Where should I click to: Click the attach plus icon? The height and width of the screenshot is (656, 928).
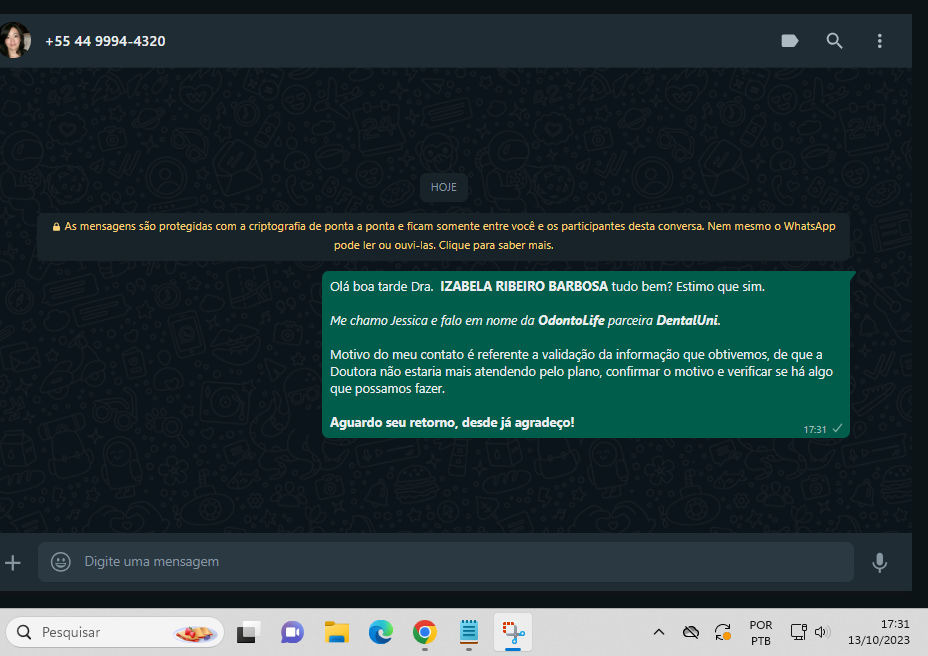pos(13,562)
